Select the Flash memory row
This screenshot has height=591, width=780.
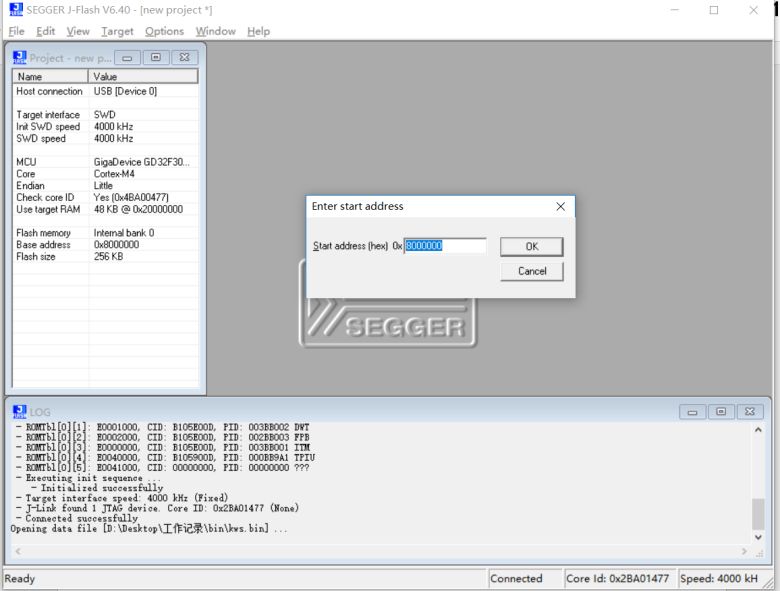105,233
